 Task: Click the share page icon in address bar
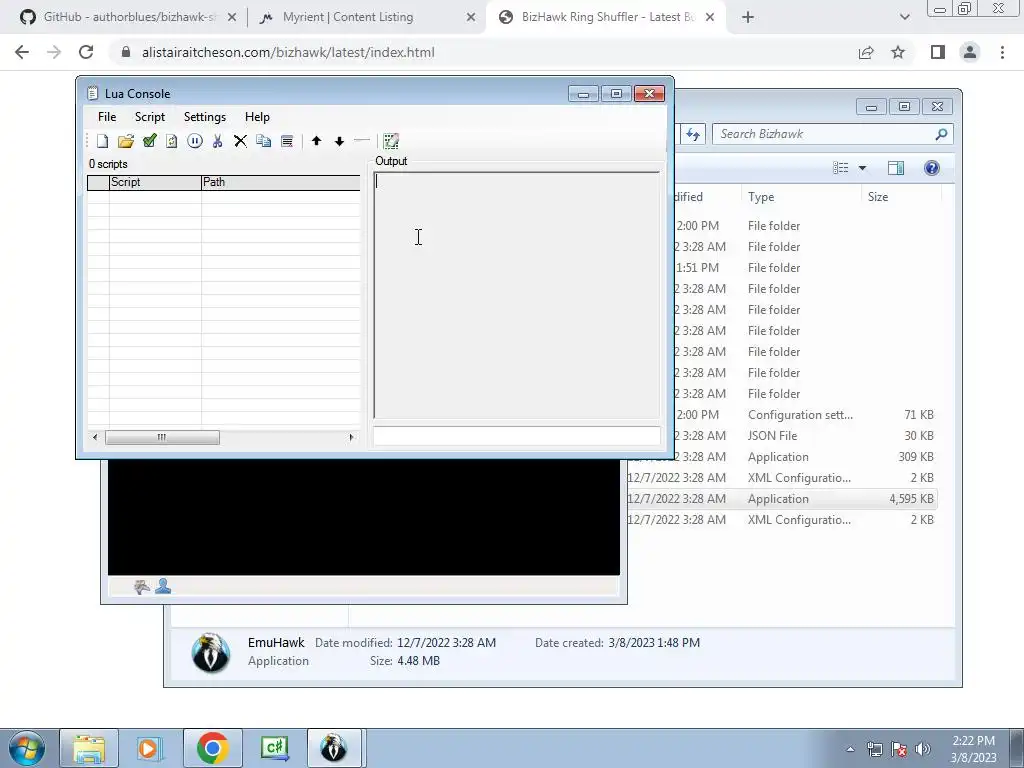(x=866, y=52)
